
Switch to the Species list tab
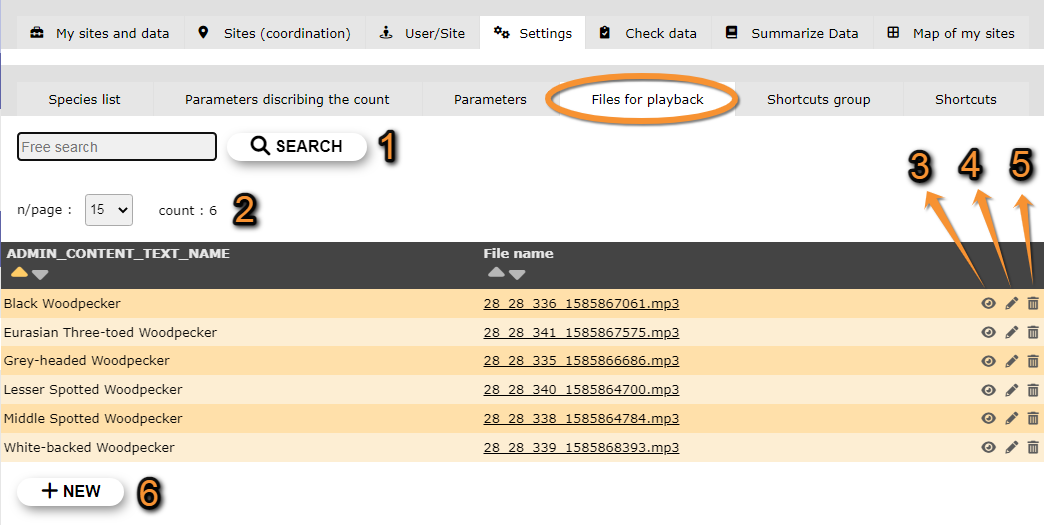pos(84,99)
